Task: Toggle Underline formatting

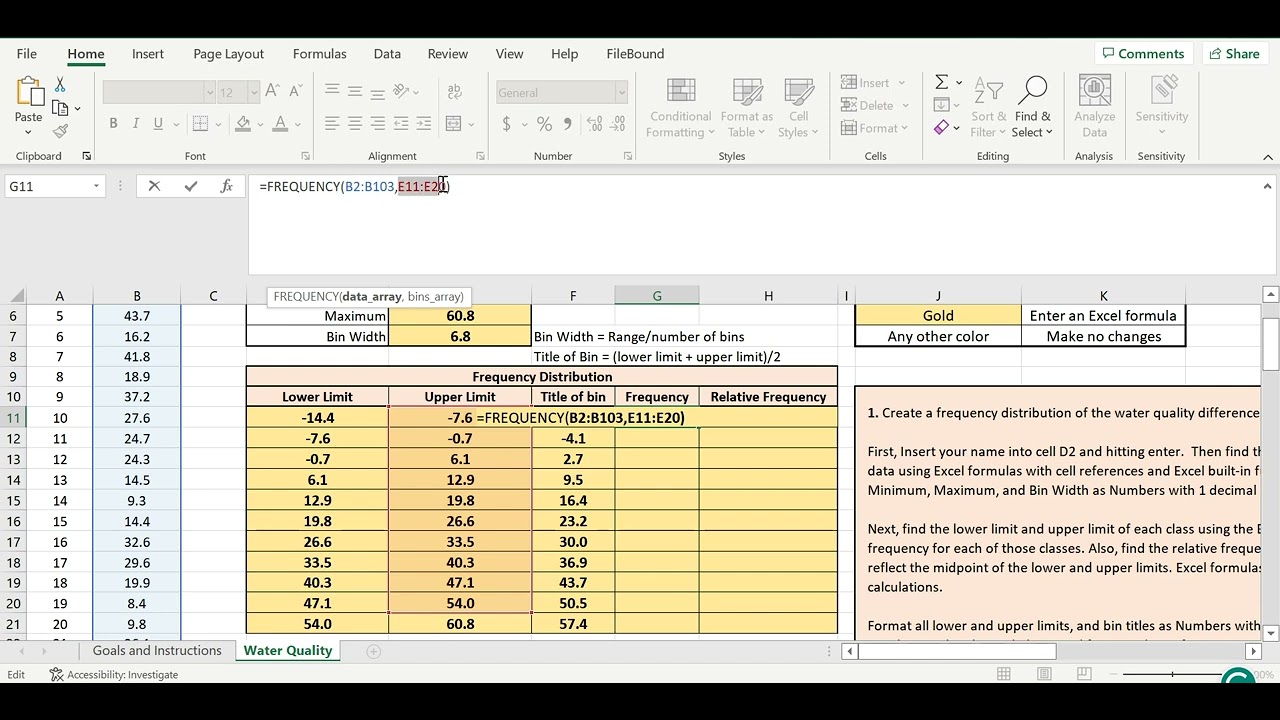Action: [x=158, y=124]
